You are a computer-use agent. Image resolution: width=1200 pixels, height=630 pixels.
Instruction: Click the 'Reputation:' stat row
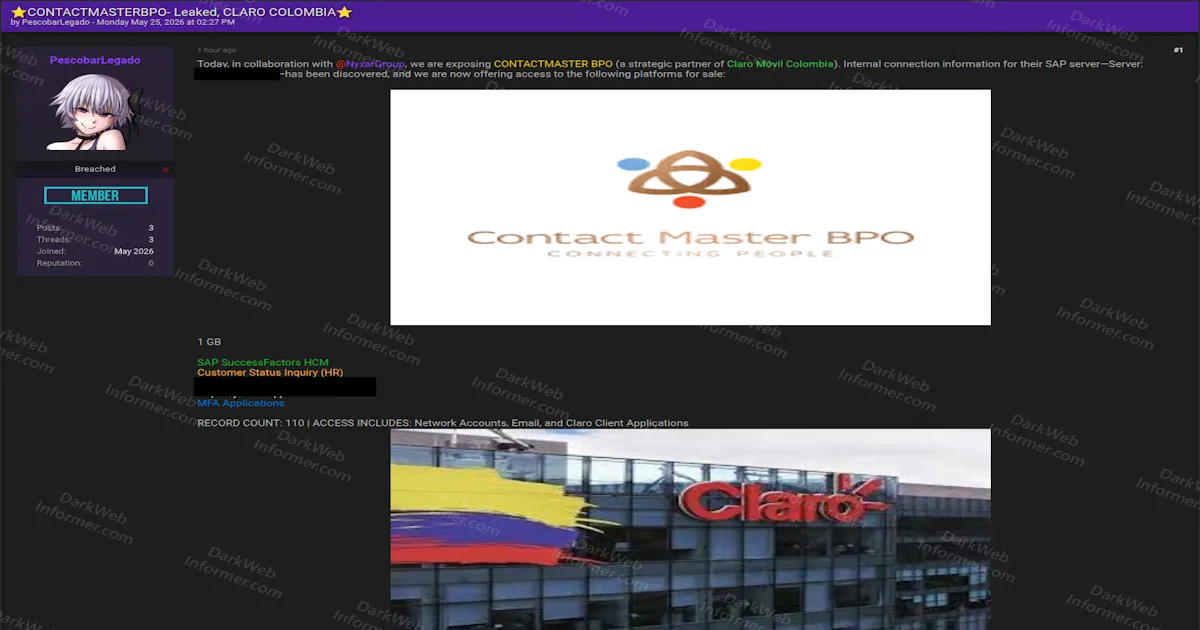95,264
